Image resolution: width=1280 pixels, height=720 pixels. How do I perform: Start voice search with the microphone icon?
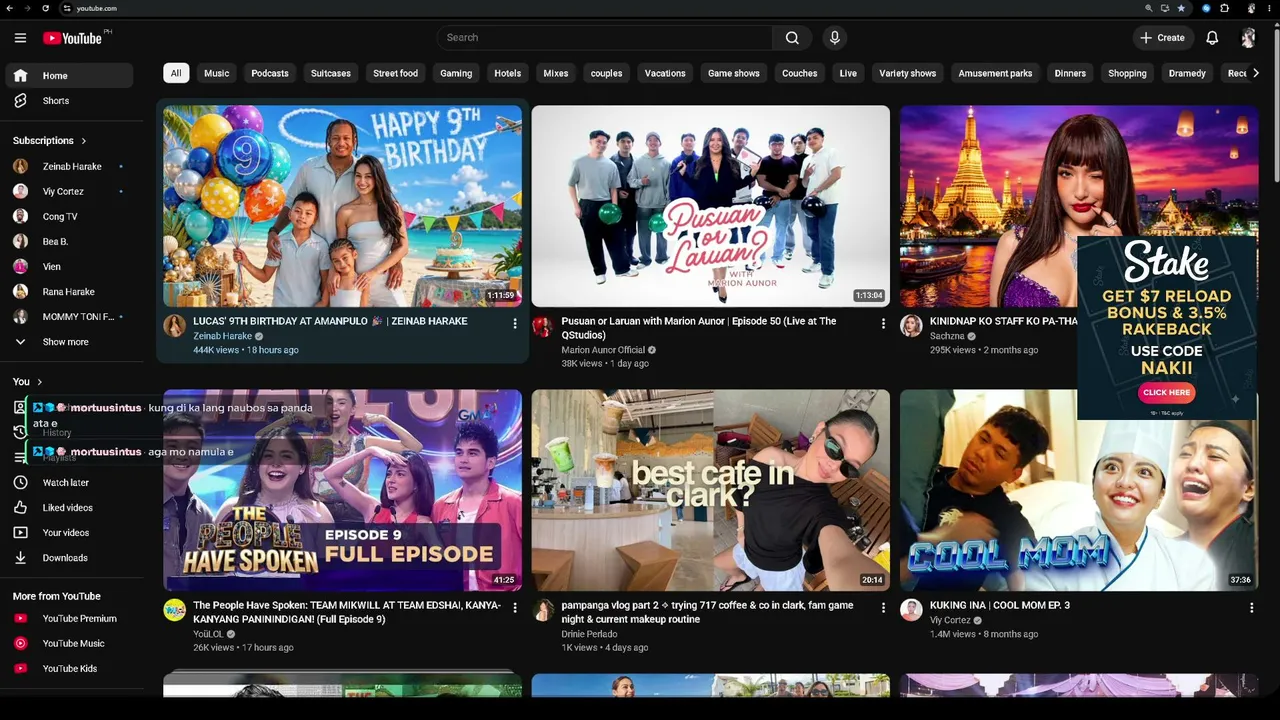835,38
